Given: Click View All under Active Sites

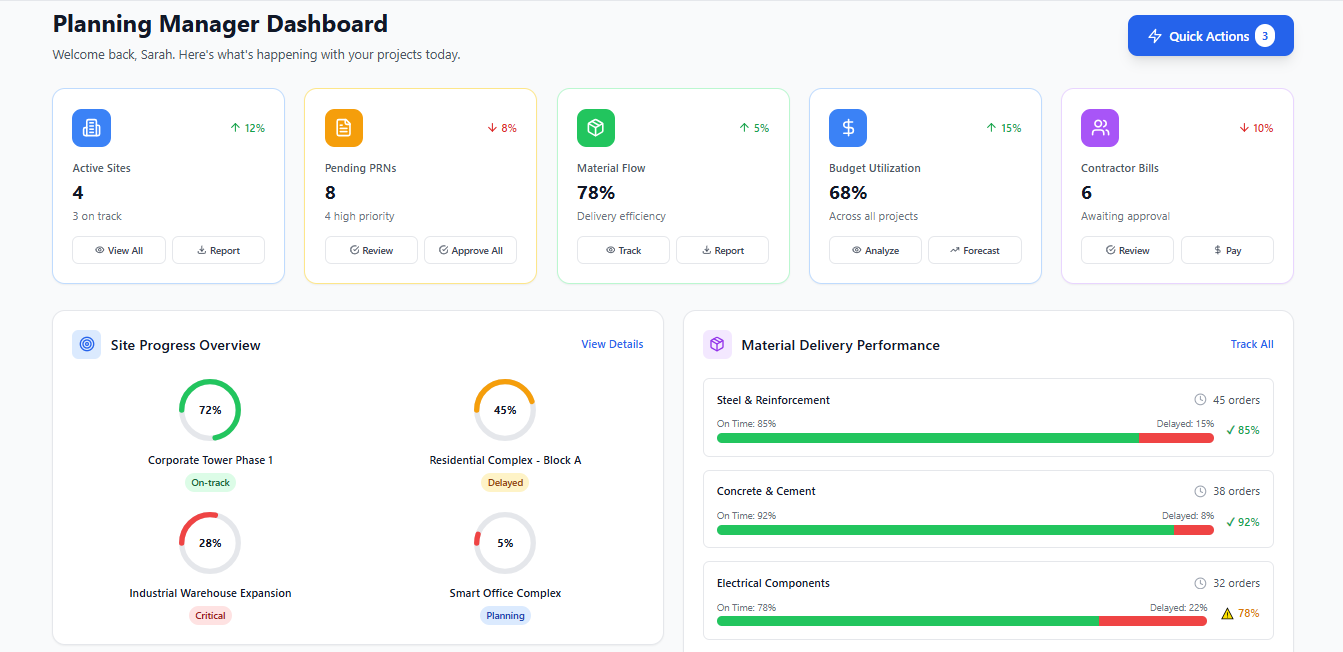Looking at the screenshot, I should click(x=118, y=250).
